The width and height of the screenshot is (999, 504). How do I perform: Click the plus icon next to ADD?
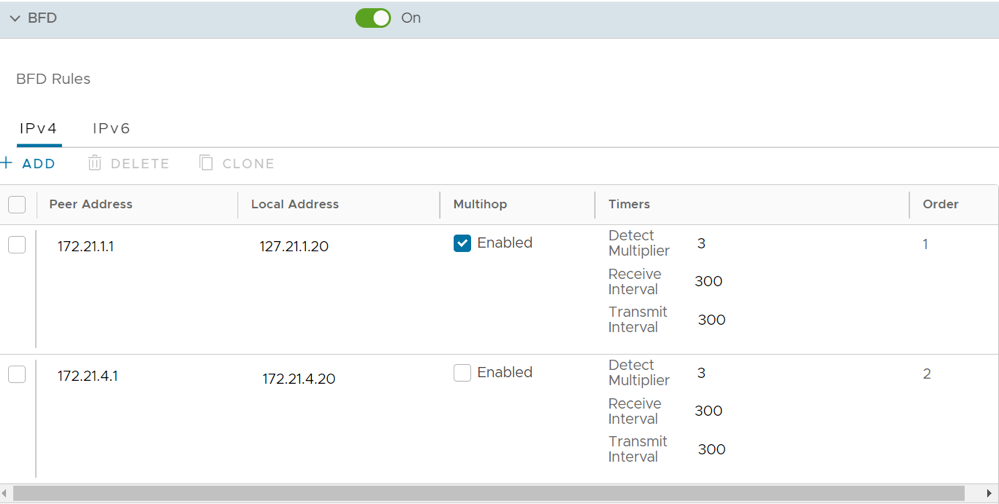click(x=7, y=163)
